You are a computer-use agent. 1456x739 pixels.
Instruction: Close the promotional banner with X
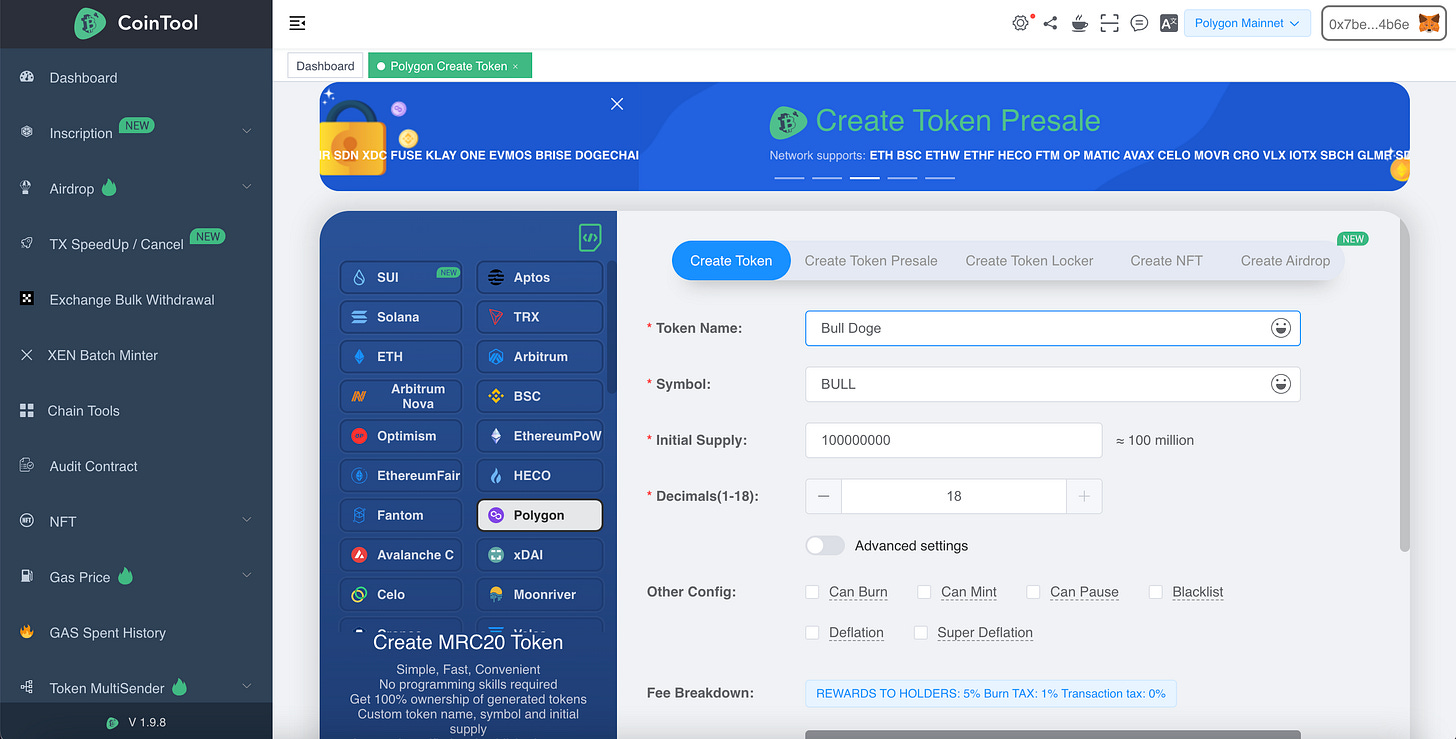coord(617,104)
